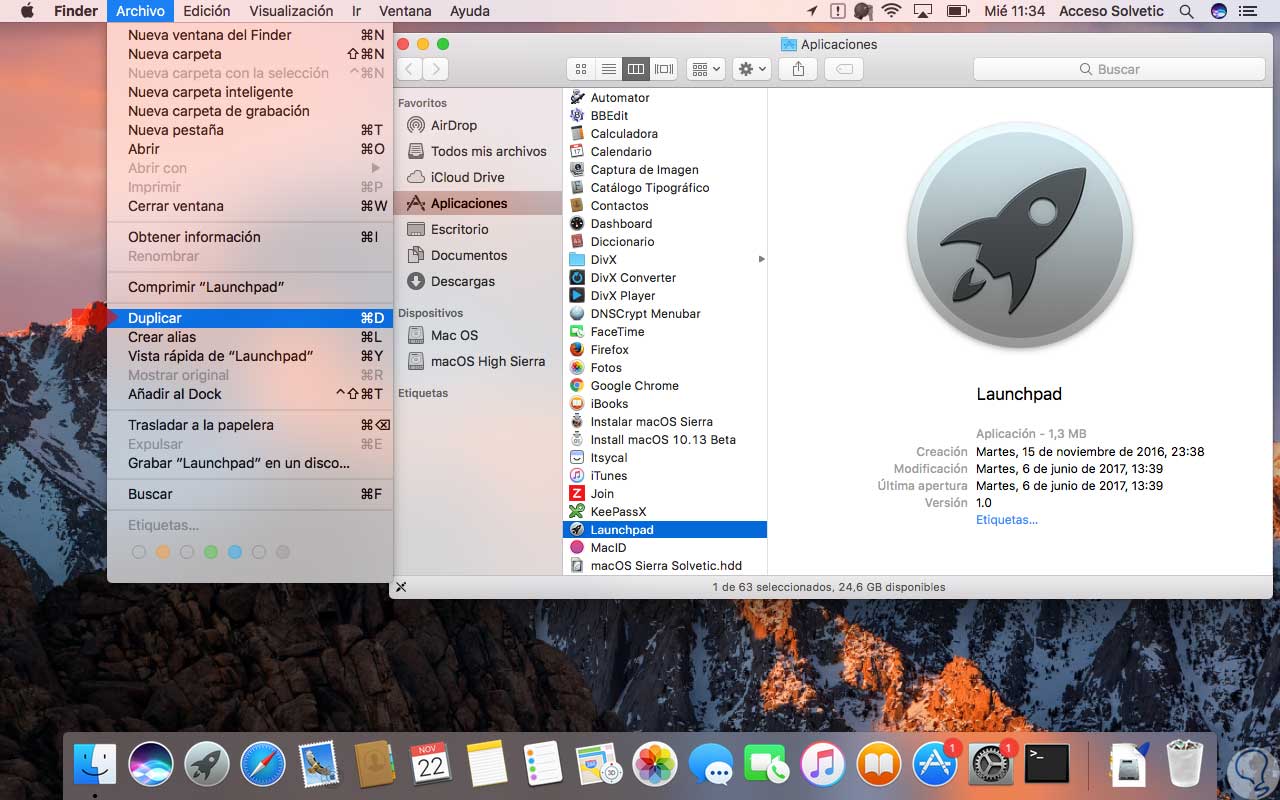The height and width of the screenshot is (800, 1280).
Task: Open the Trash in the Dock
Action: click(x=1185, y=765)
